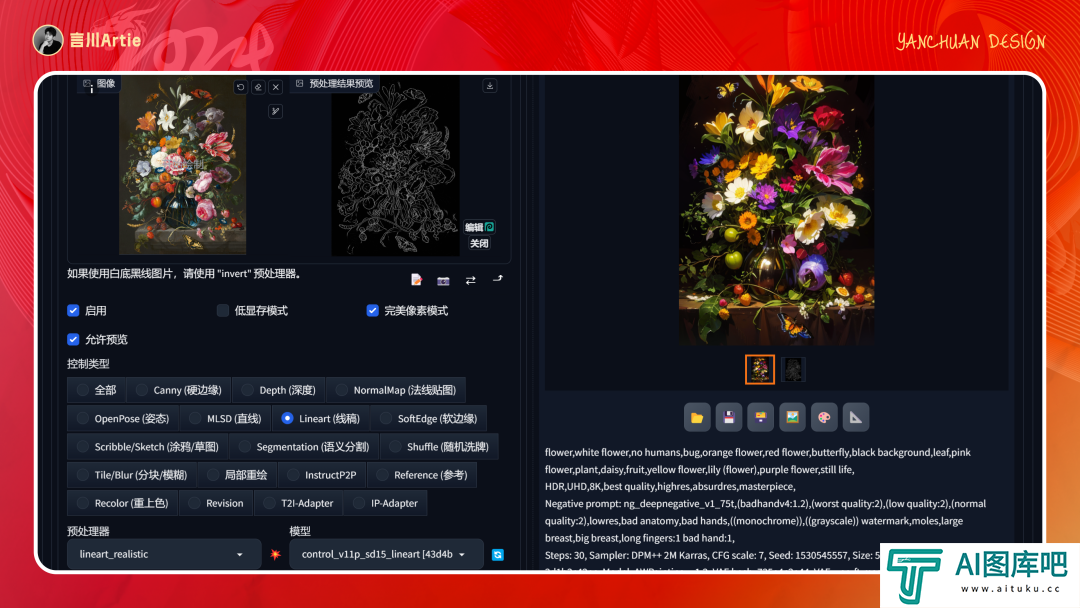This screenshot has width=1080, height=608.
Task: Select the Shuffle (随机洗牌) control type
Action: pos(439,447)
